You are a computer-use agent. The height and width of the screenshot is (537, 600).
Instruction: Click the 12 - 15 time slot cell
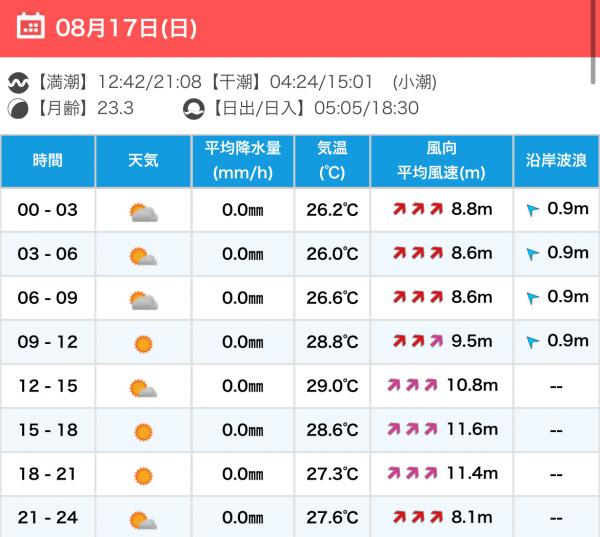pyautogui.click(x=47, y=386)
